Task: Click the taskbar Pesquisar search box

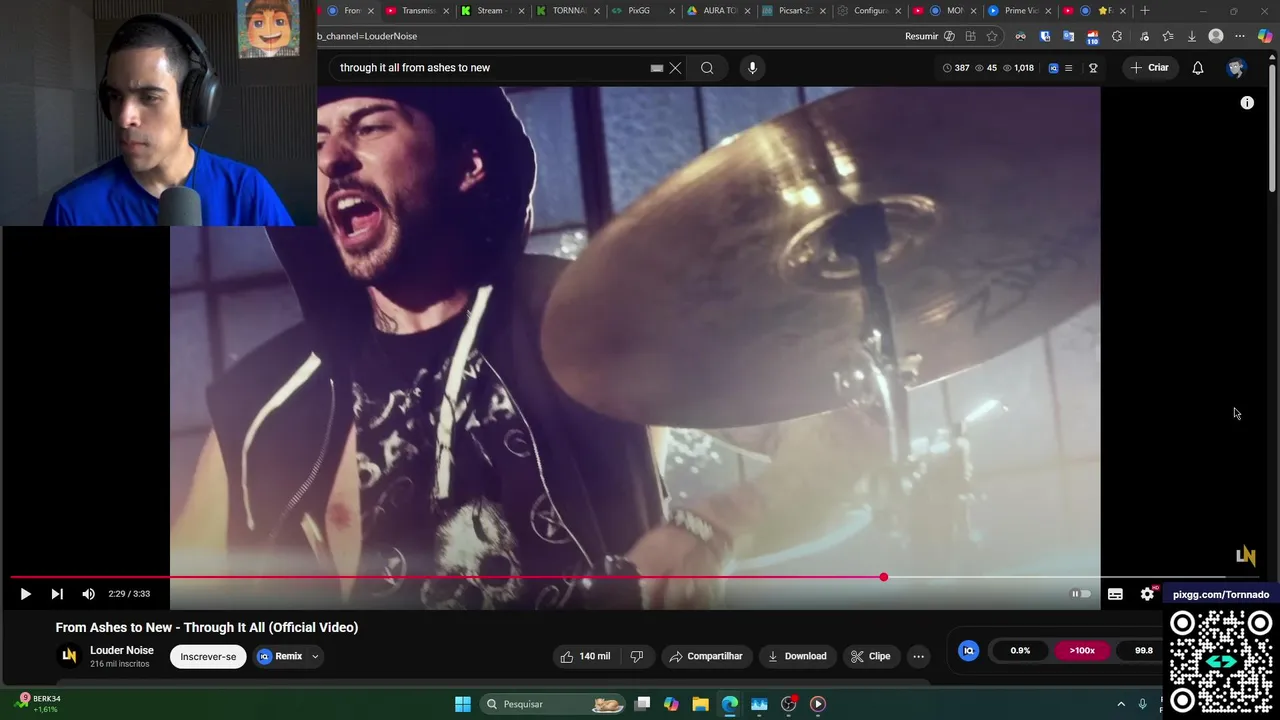Action: (x=553, y=704)
